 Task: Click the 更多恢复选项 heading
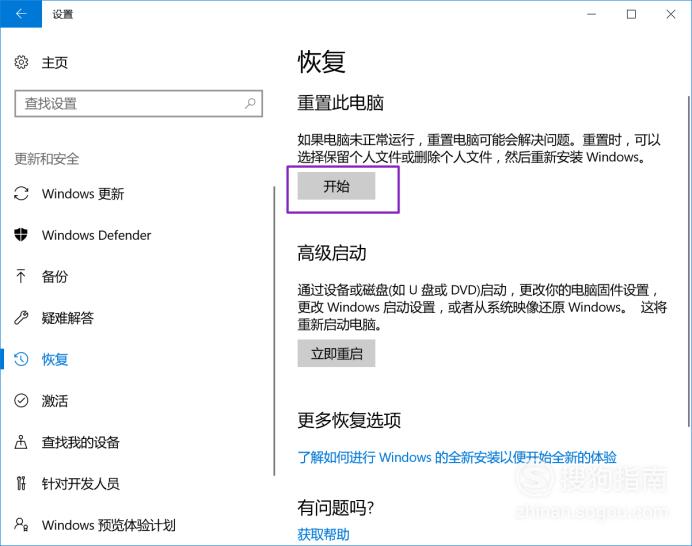point(349,420)
